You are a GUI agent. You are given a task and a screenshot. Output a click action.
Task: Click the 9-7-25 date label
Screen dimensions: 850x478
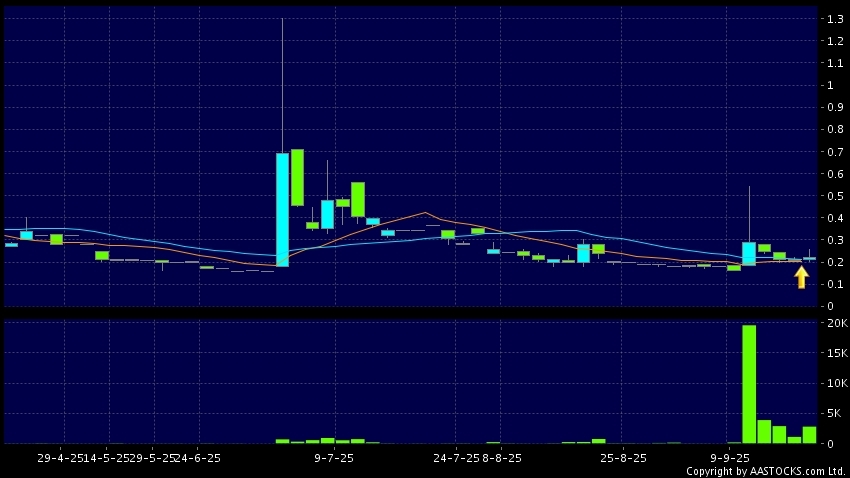point(334,457)
